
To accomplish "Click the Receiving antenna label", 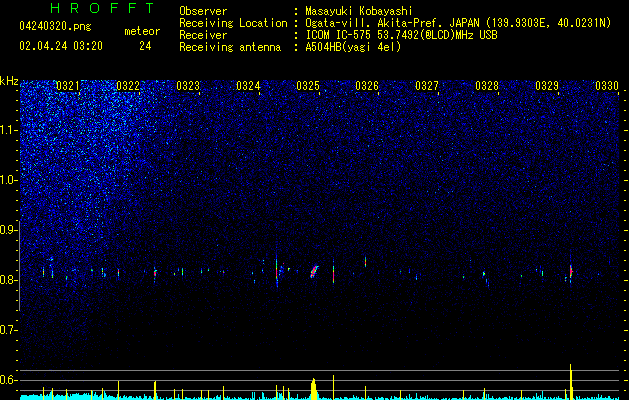I will click(x=230, y=47).
